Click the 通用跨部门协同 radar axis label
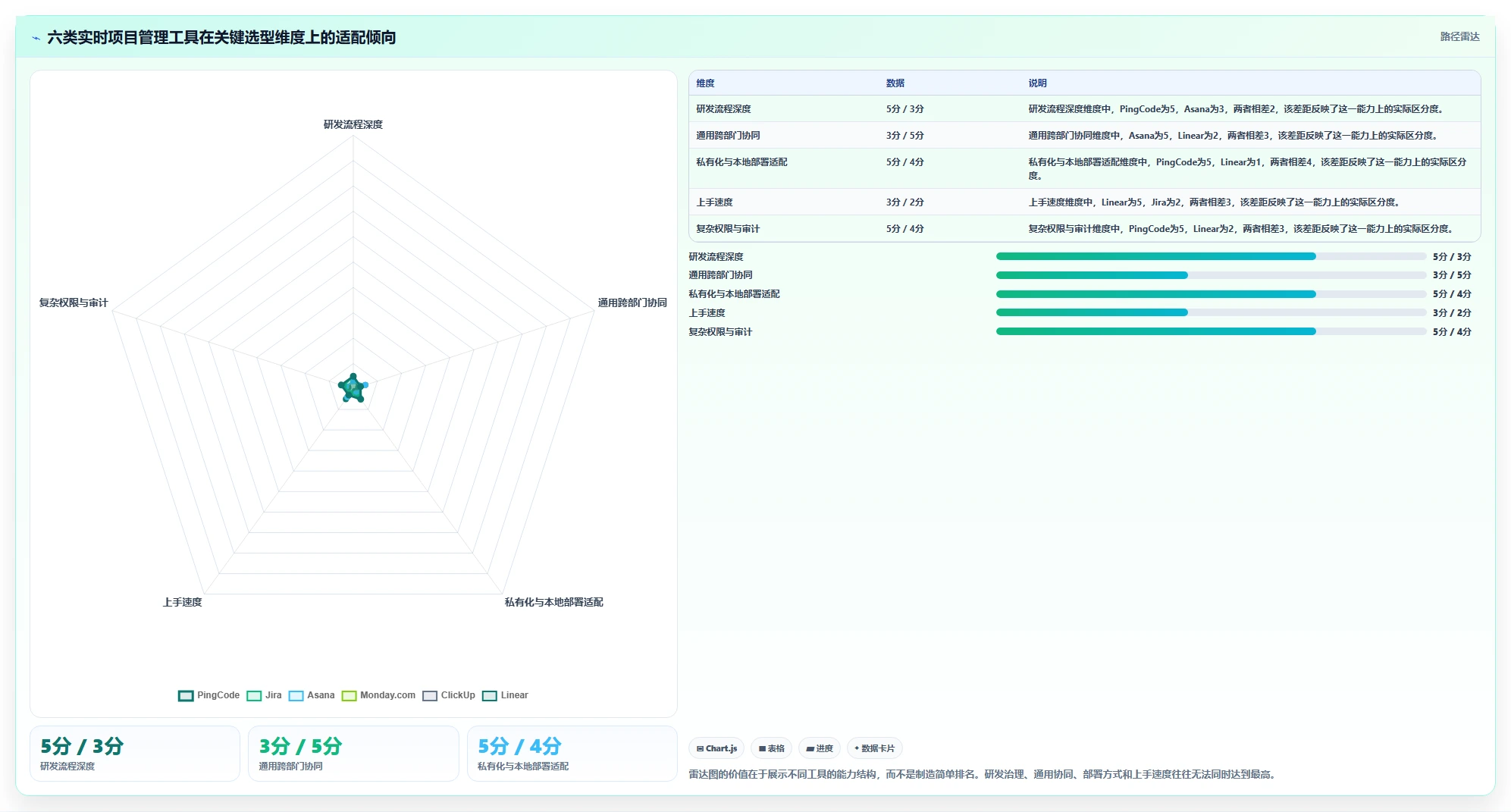The height and width of the screenshot is (812, 1511). pos(632,303)
